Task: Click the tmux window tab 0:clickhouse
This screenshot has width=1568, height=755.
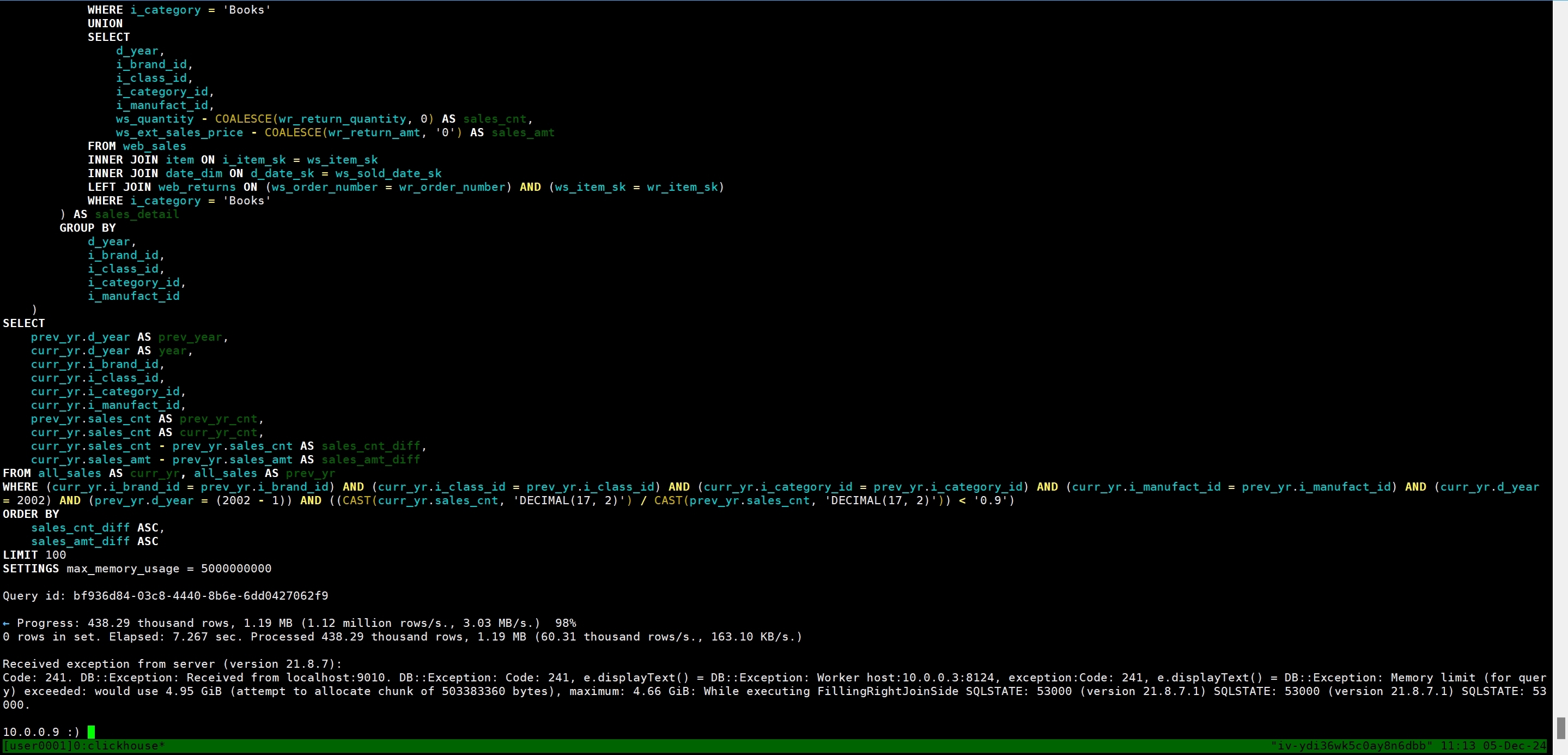Action: [x=118, y=746]
